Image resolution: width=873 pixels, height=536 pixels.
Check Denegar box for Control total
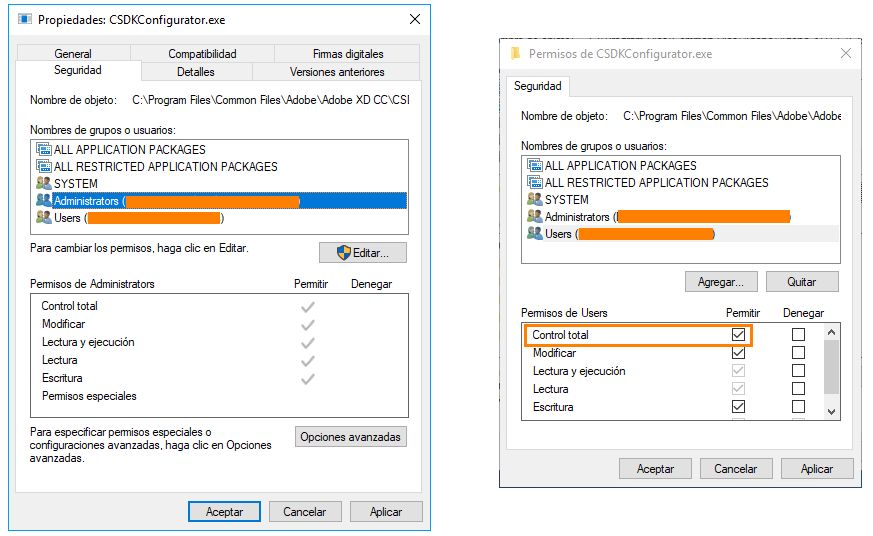point(798,335)
